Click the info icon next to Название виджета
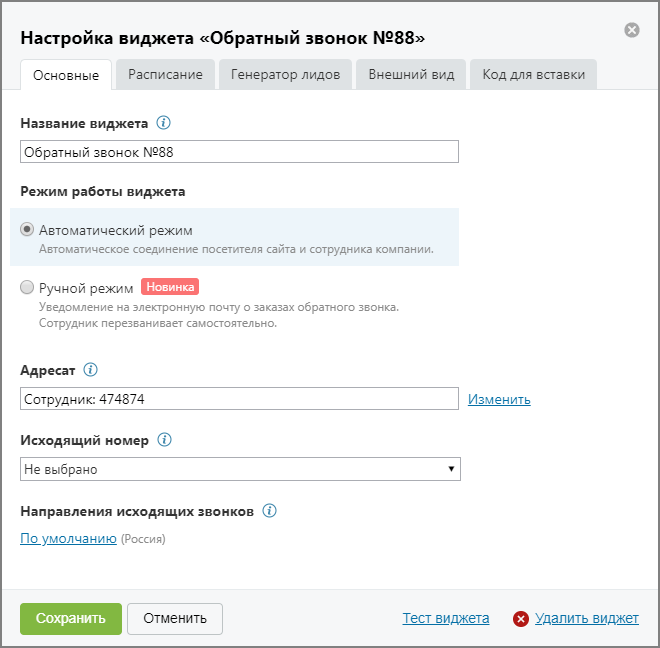The height and width of the screenshot is (648, 660). (x=163, y=123)
